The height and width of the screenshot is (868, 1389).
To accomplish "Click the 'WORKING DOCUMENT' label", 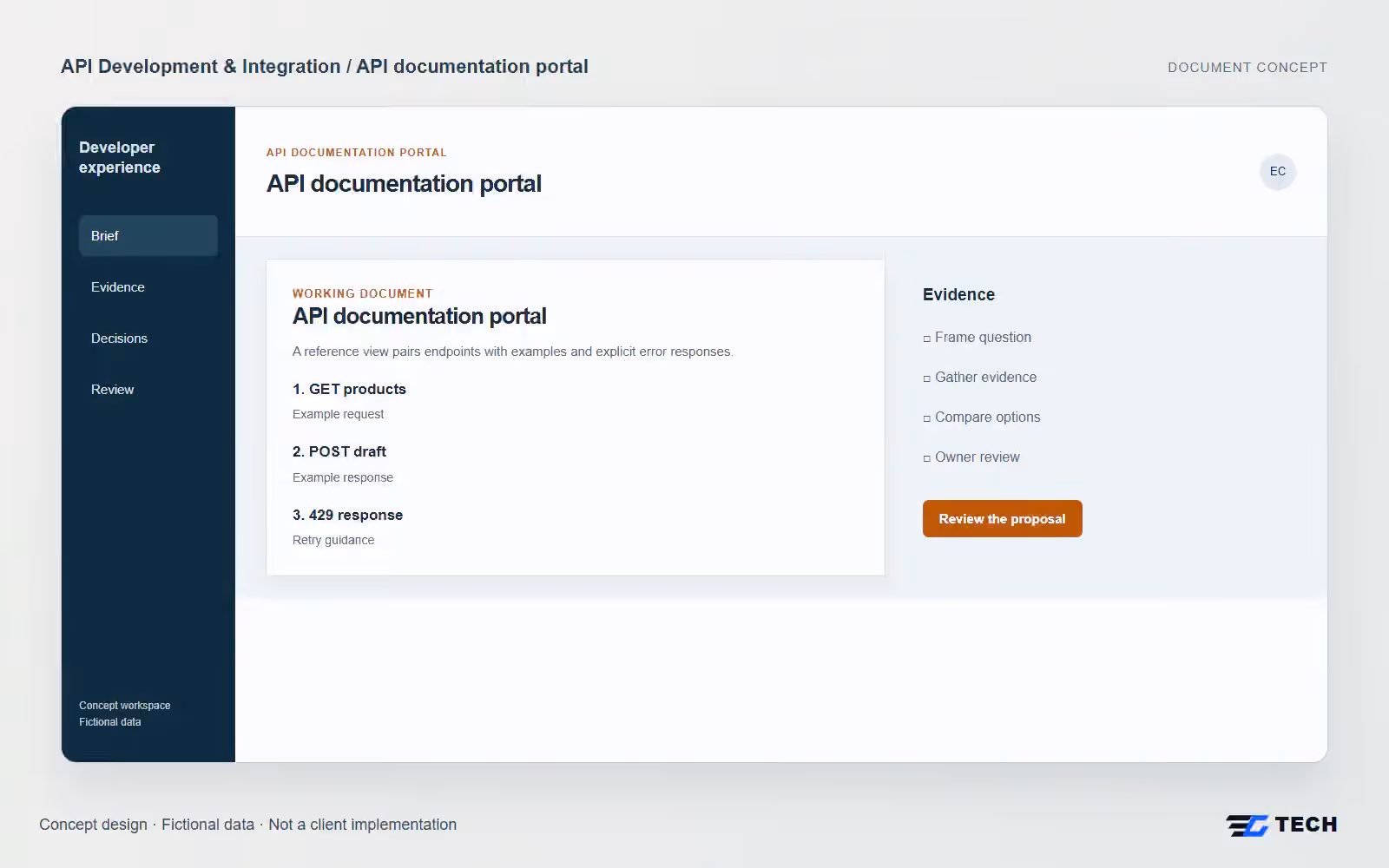I will 363,293.
